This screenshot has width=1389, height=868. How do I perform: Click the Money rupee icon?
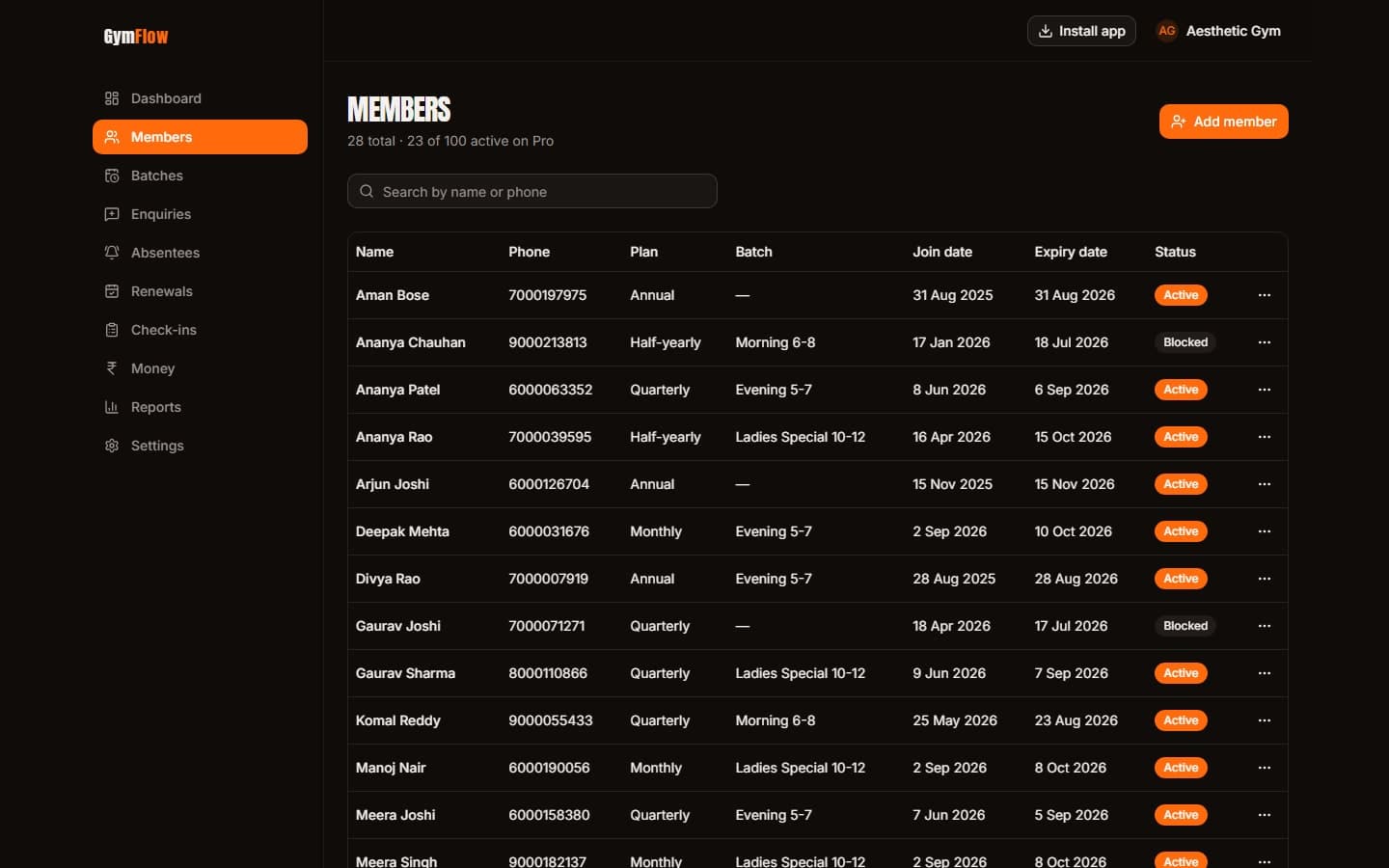(112, 368)
